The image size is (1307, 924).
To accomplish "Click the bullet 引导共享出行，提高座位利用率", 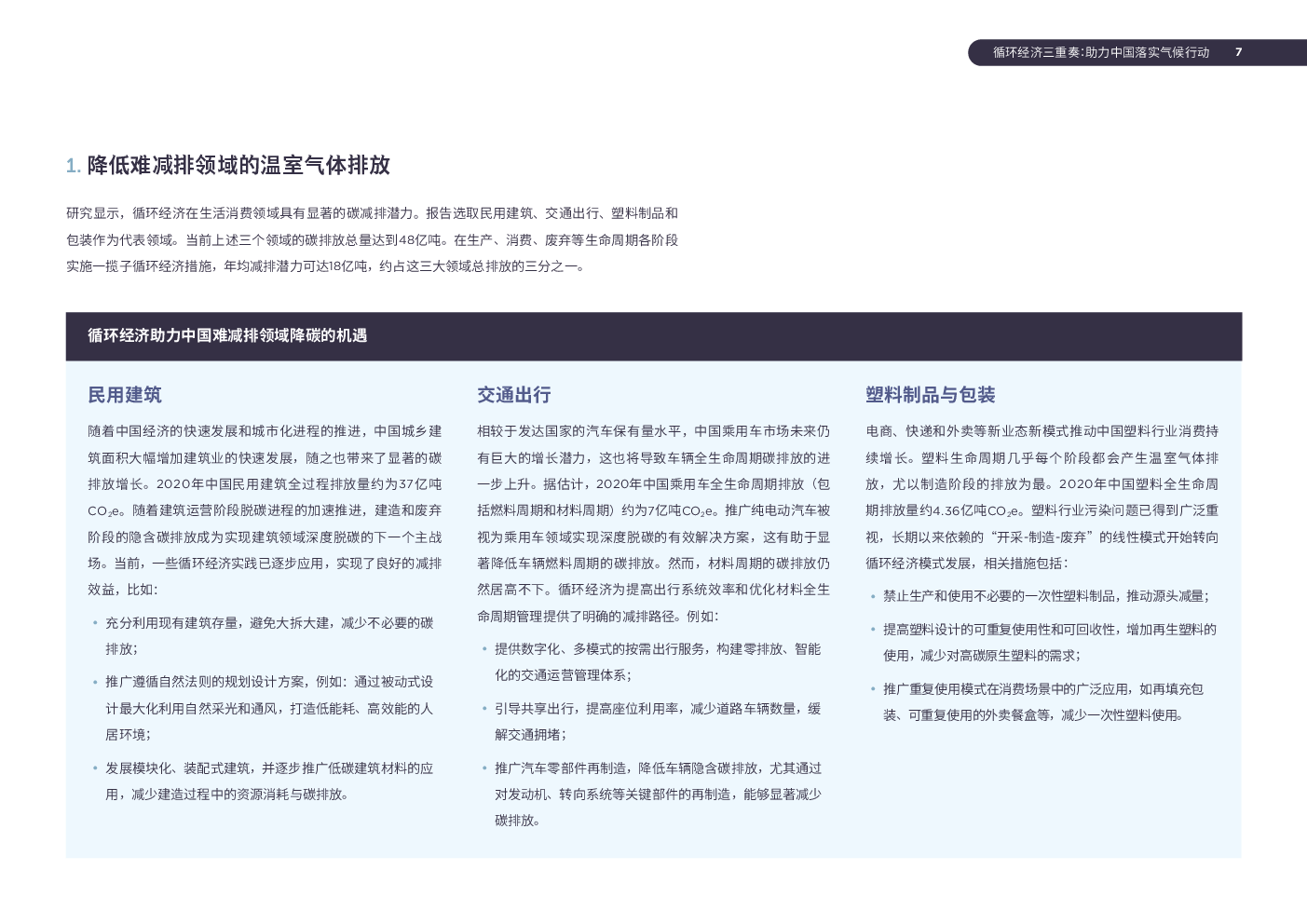I will click(658, 721).
